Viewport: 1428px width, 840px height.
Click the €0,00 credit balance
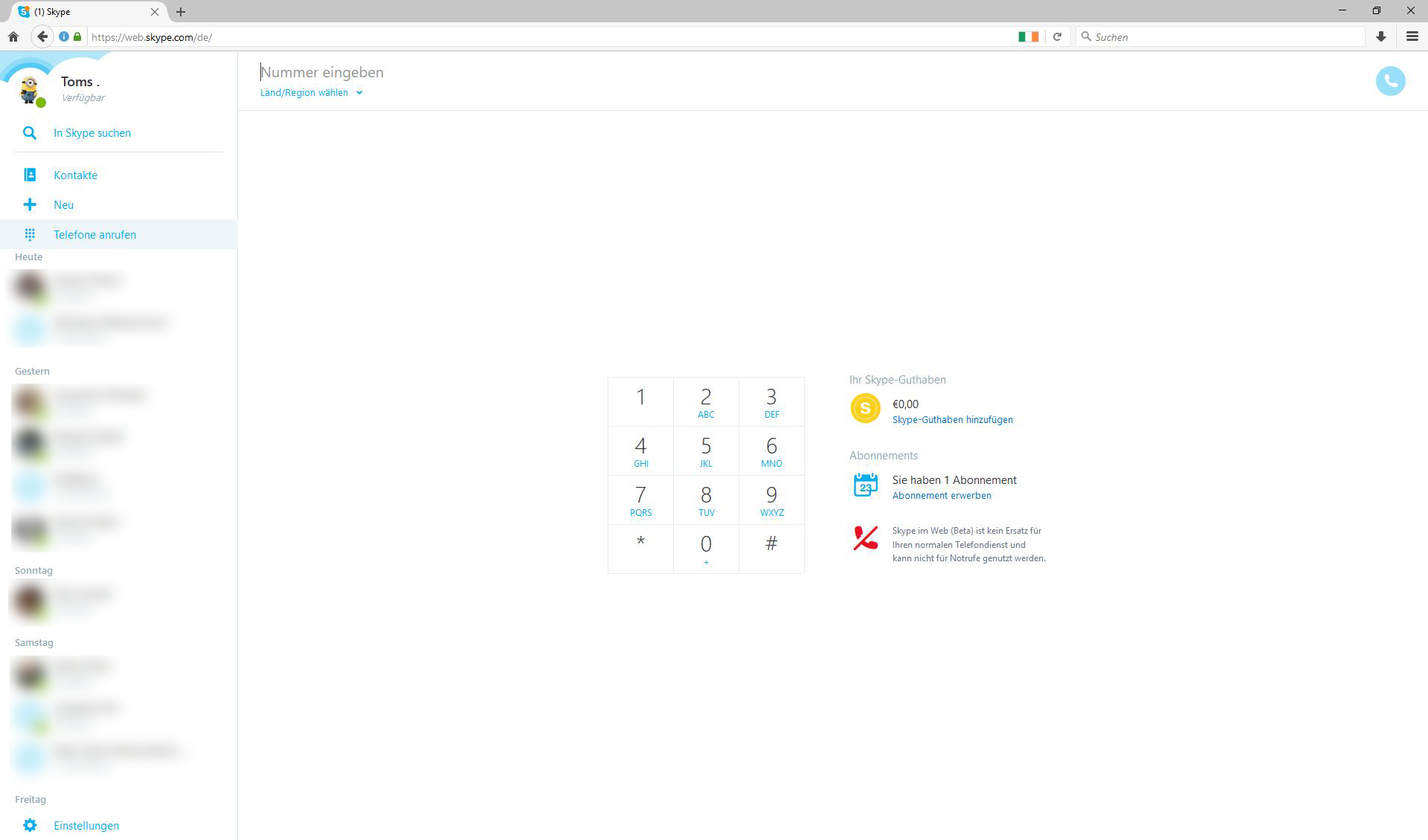[x=905, y=404]
